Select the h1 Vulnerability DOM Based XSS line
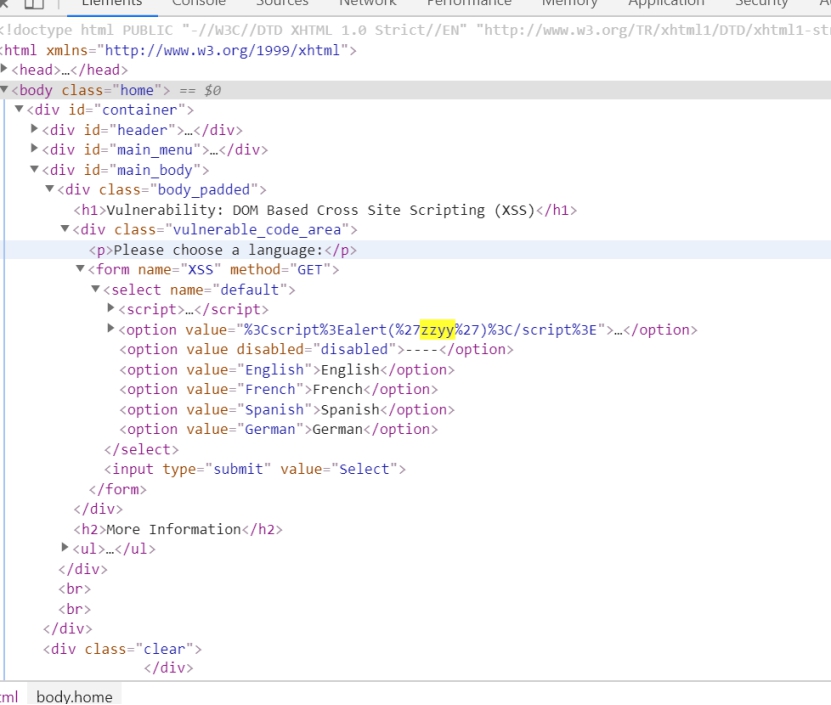Image resolution: width=831 pixels, height=705 pixels. tap(325, 210)
